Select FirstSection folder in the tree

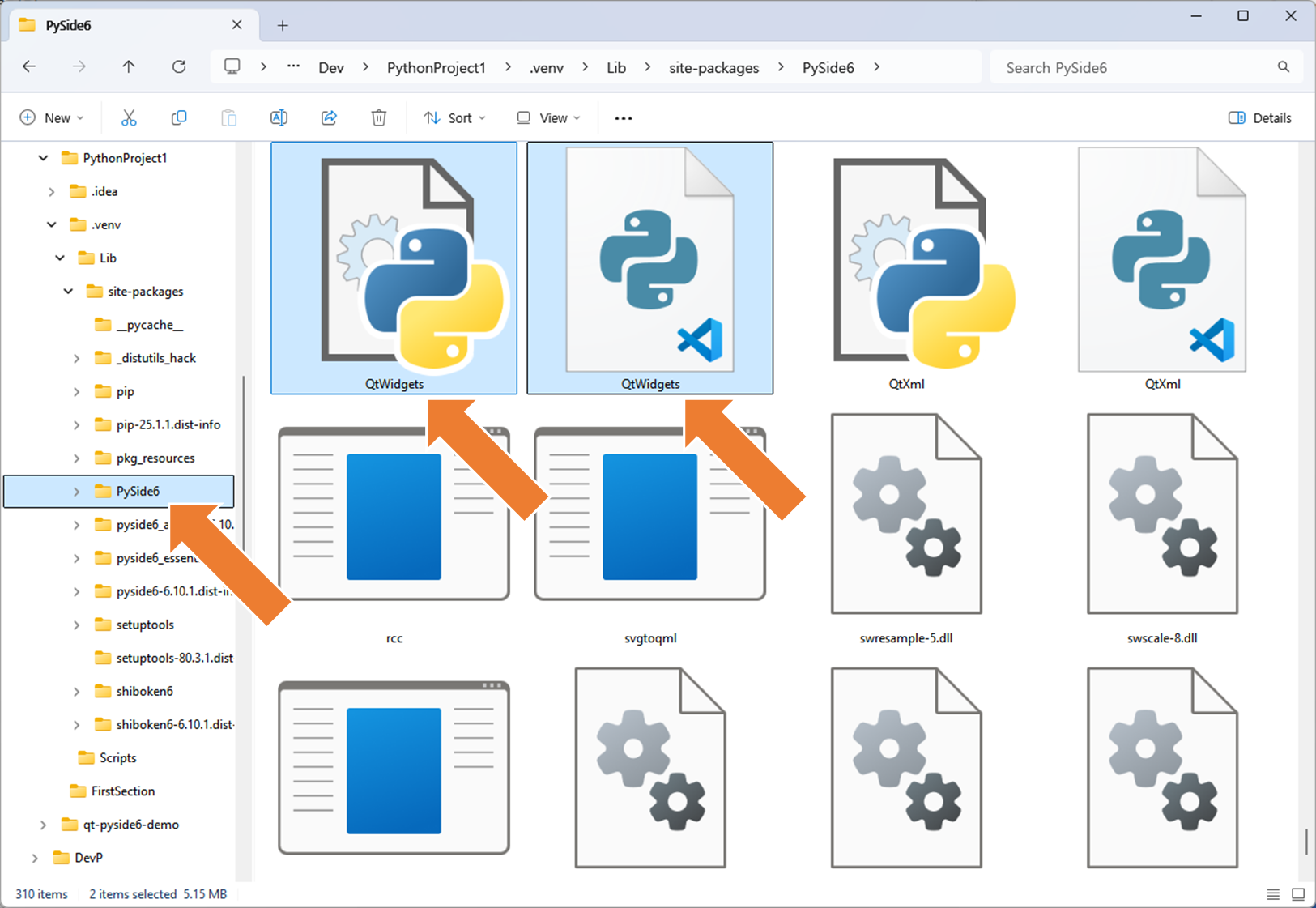tap(122, 791)
